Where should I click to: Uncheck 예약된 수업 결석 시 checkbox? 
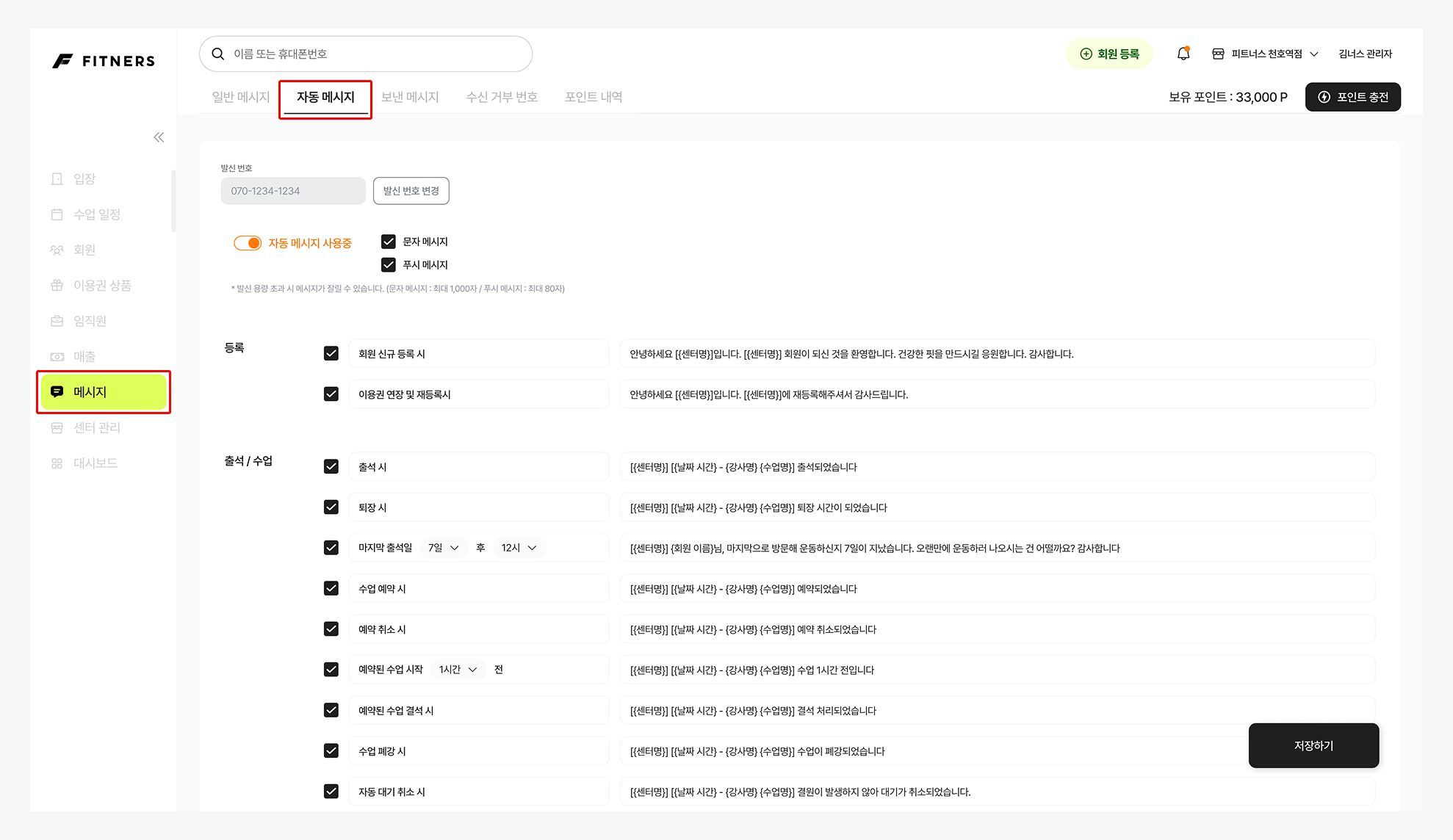tap(331, 711)
